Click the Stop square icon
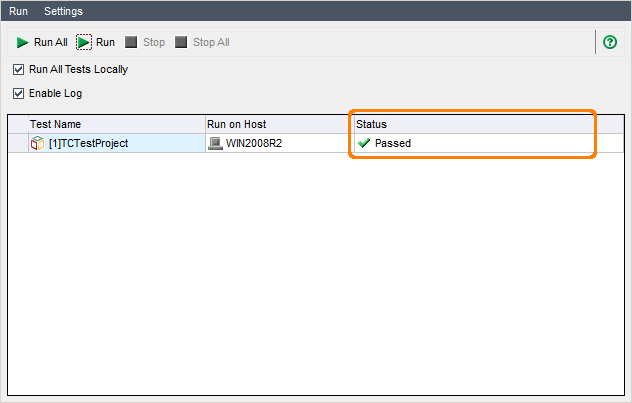The image size is (632, 403). pyautogui.click(x=131, y=43)
